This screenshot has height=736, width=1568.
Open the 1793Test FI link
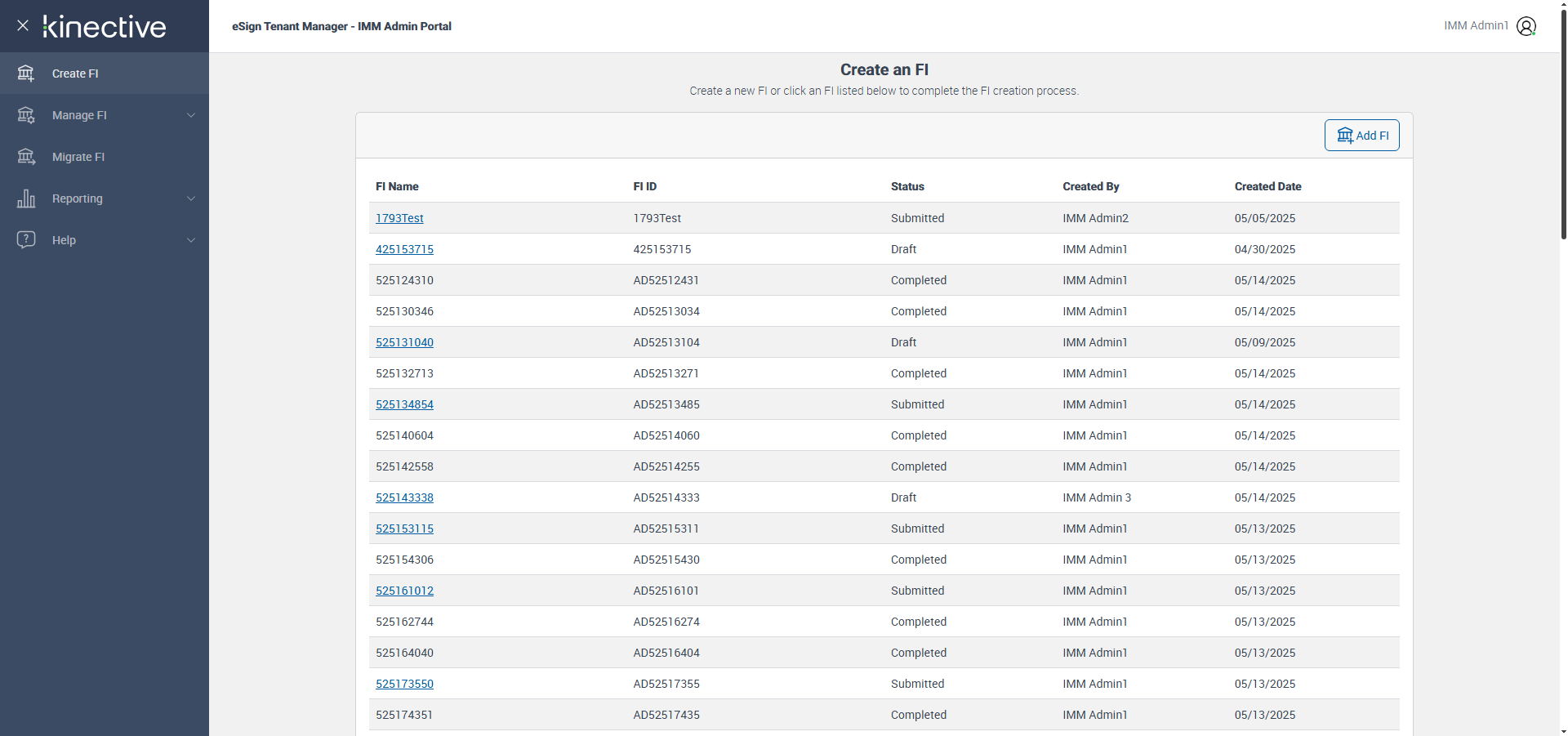click(x=399, y=218)
